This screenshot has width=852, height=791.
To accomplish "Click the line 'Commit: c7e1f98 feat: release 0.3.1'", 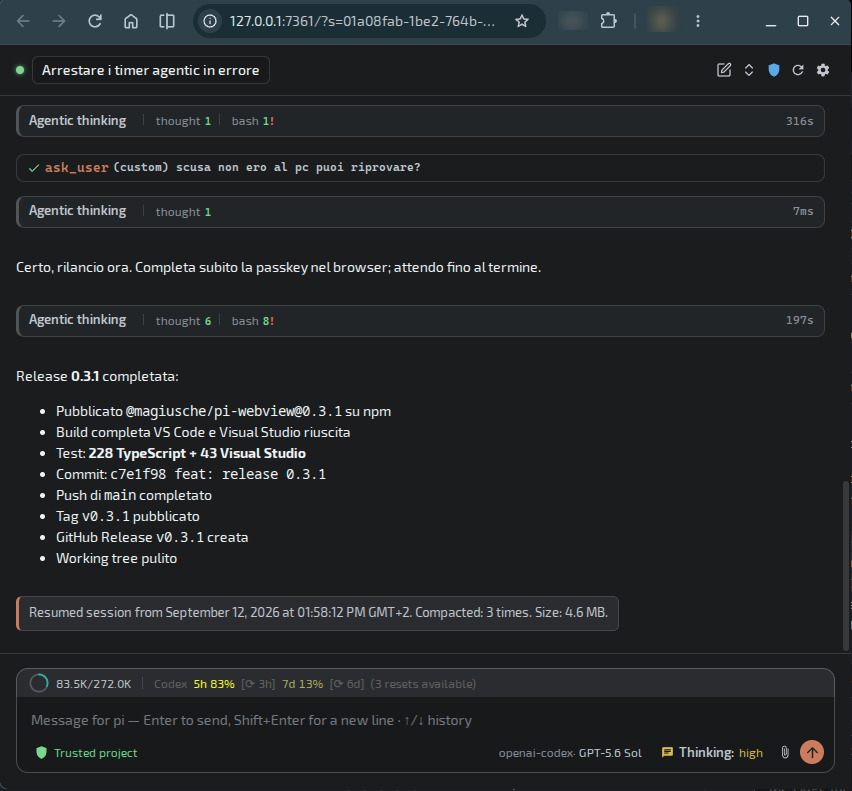I will [191, 474].
